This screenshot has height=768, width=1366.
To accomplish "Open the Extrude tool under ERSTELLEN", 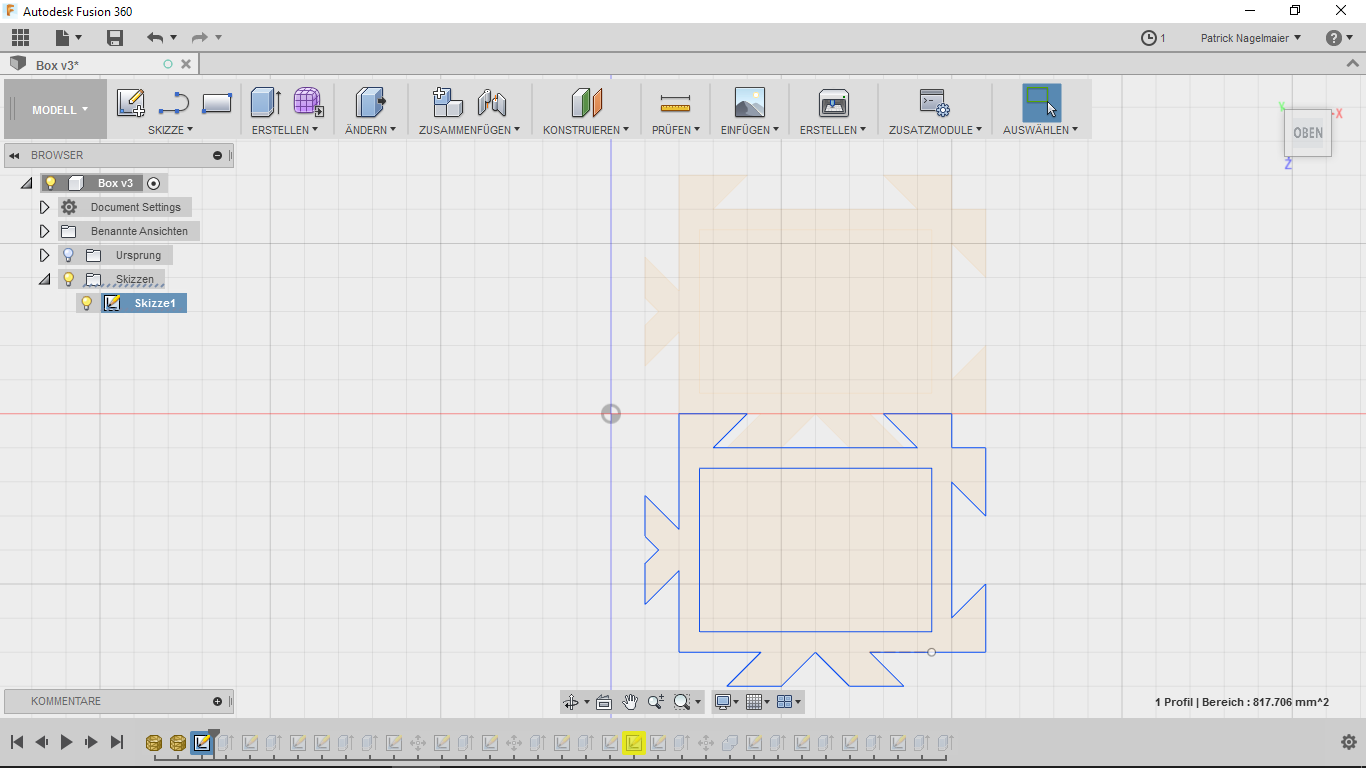I will point(264,103).
